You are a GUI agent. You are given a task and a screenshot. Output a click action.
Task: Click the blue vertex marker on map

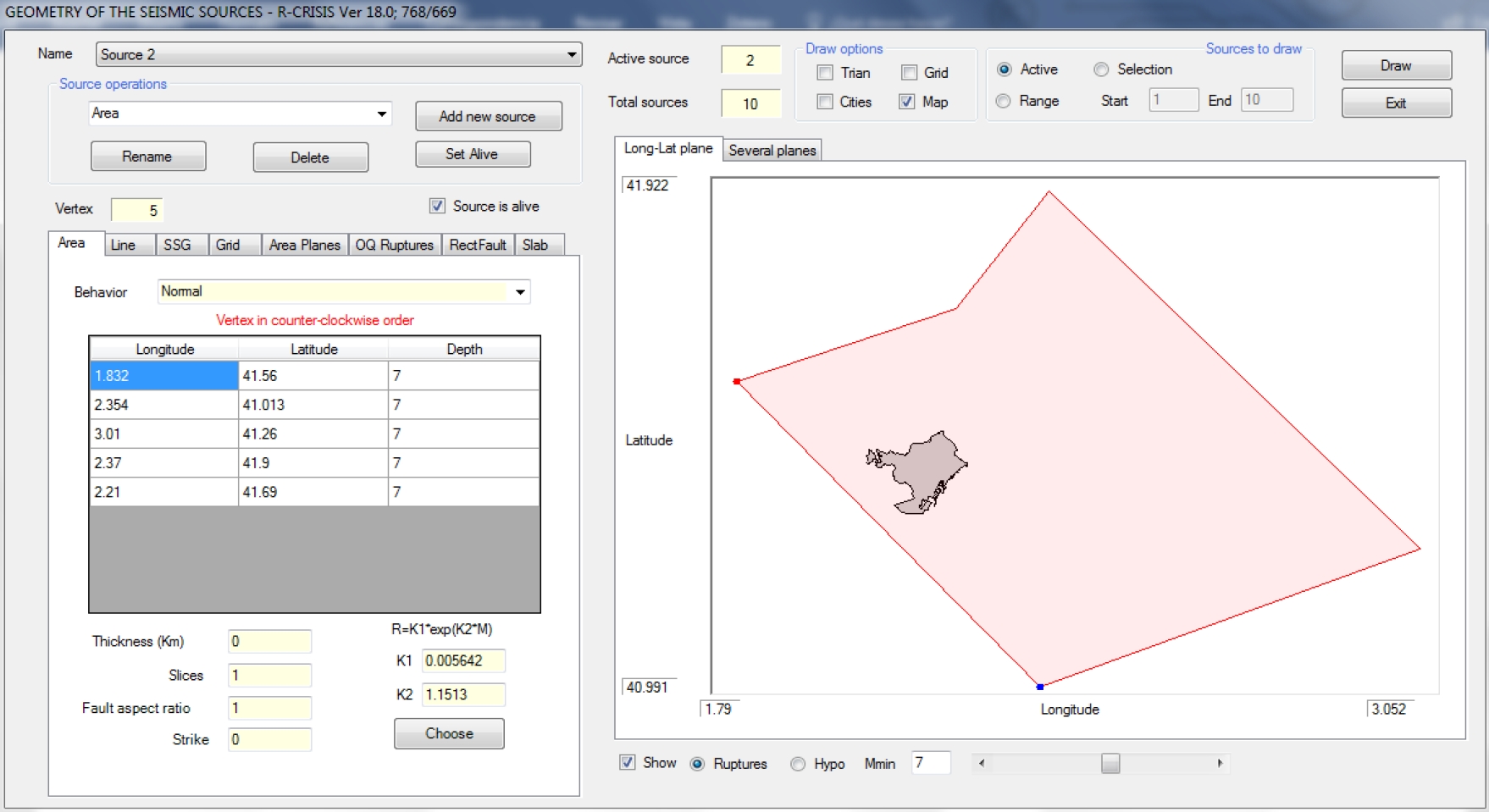tap(1040, 687)
